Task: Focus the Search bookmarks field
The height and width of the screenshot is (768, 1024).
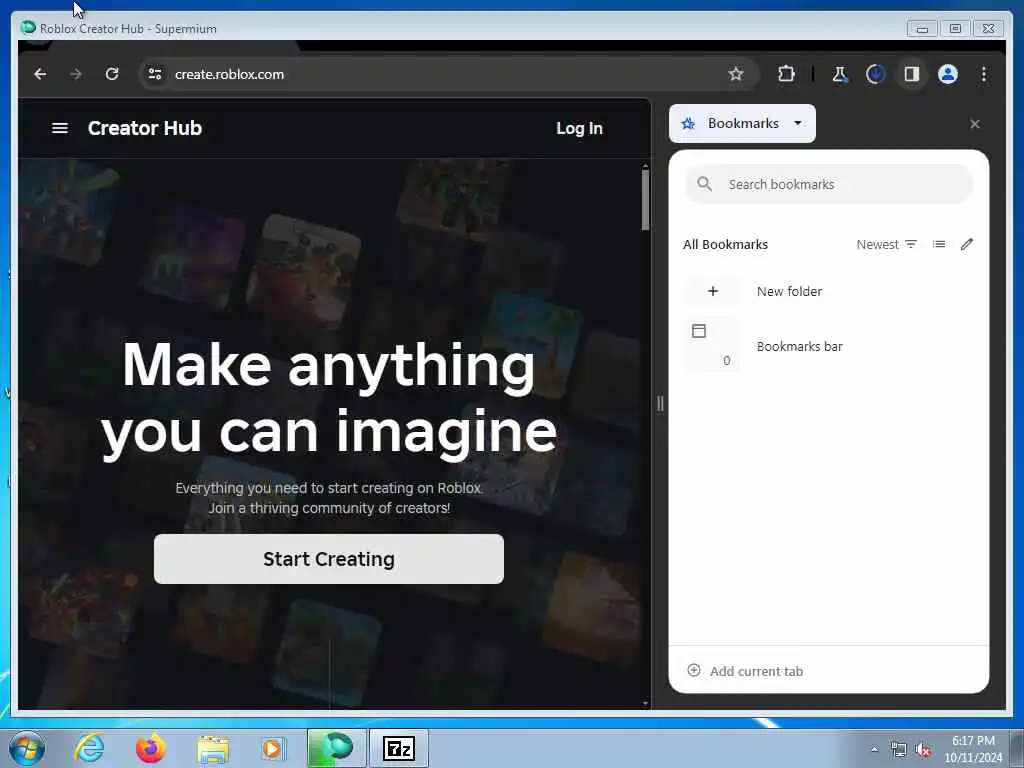Action: coord(829,184)
